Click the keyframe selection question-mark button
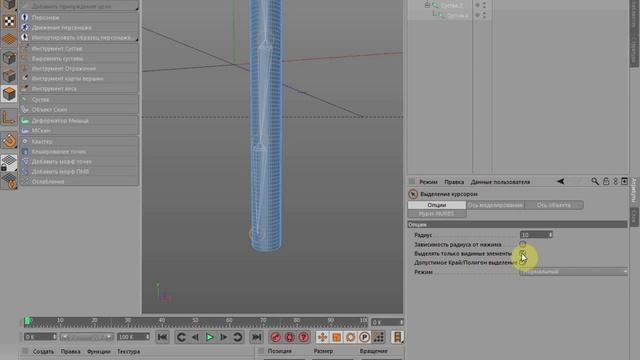Viewport: 640px width, 360px height. click(x=304, y=337)
